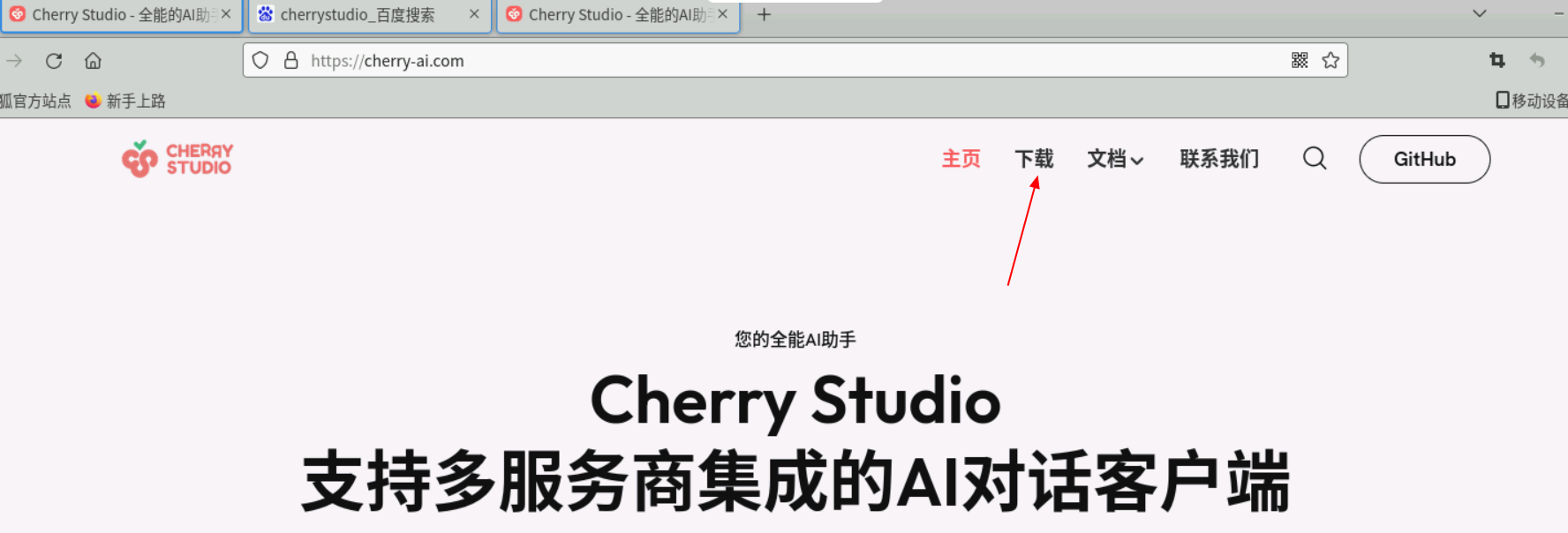Open 联系我们 page
1568x533 pixels.
pyautogui.click(x=1219, y=159)
